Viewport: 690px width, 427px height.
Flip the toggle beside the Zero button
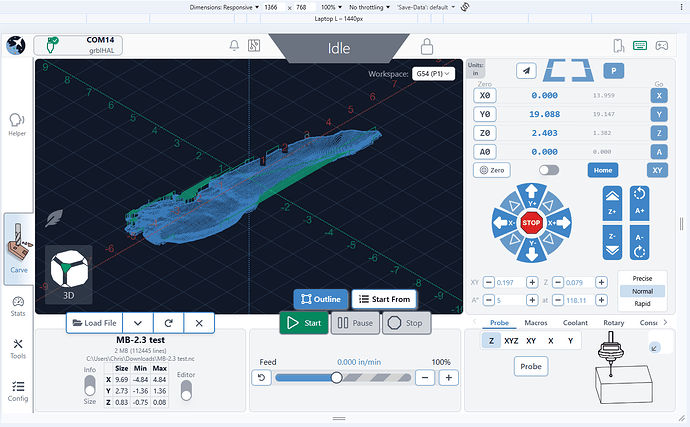tap(548, 171)
